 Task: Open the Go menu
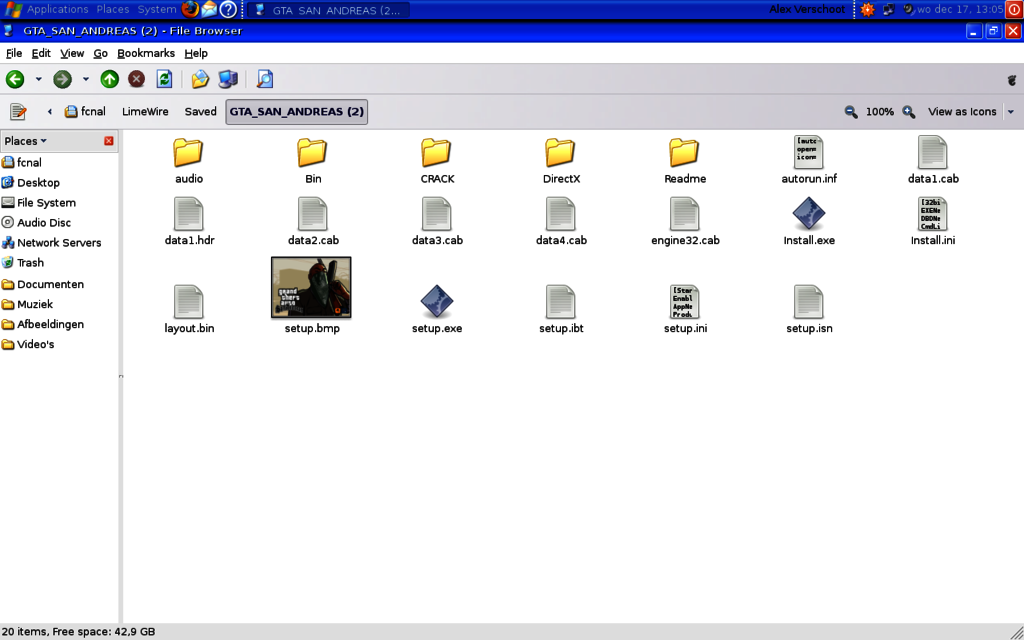tap(100, 53)
